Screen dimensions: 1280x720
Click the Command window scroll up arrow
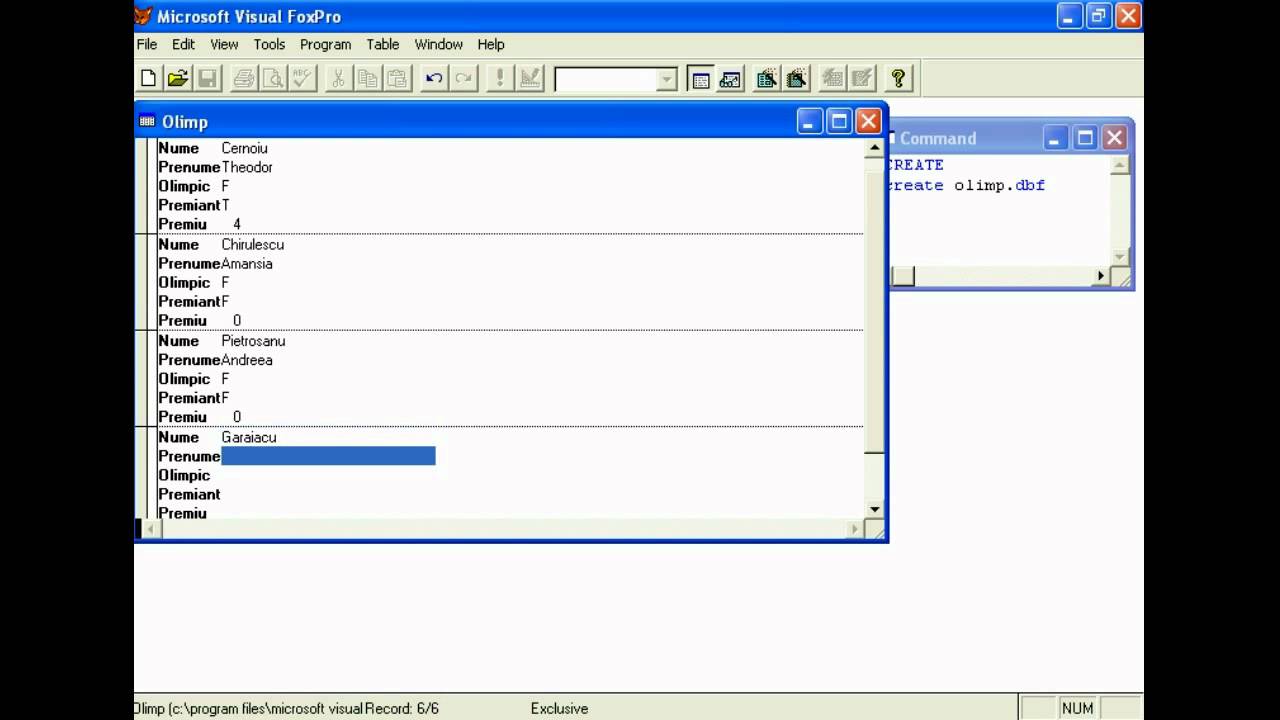point(1120,166)
